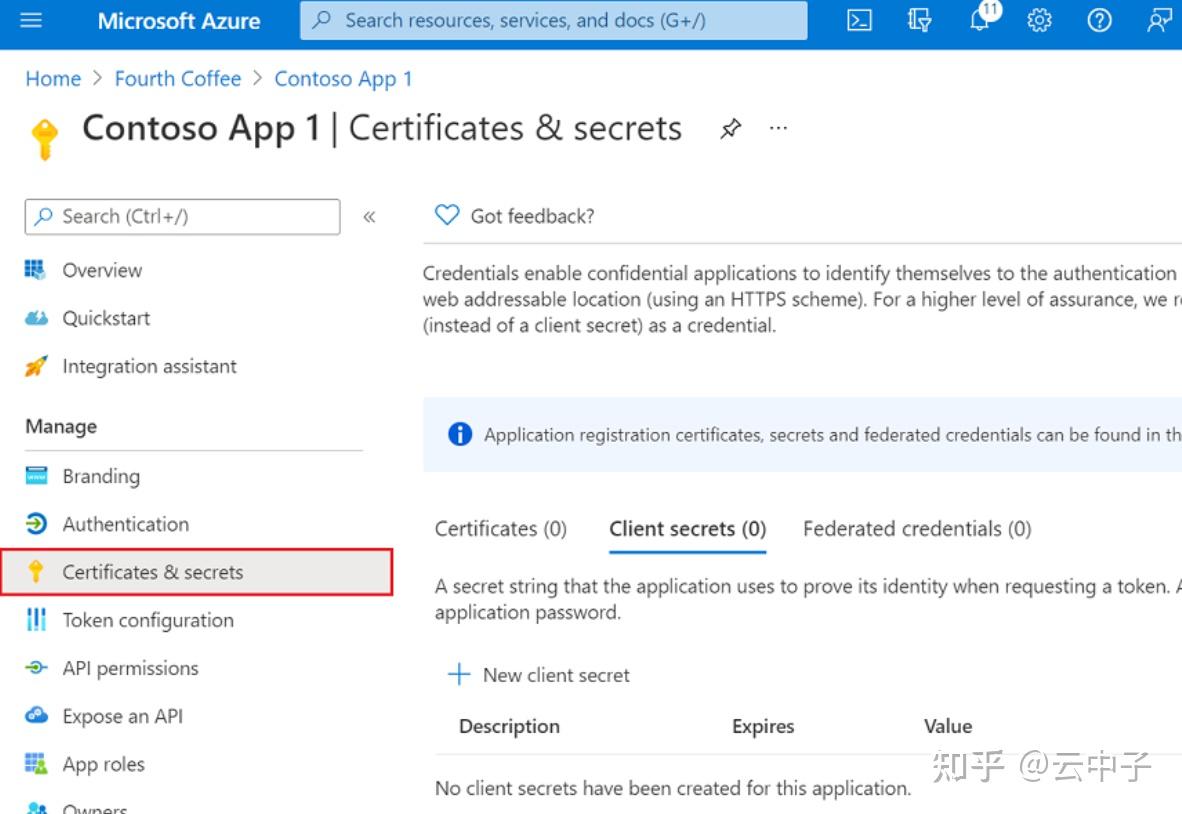
Task: Go to Token configuration
Action: pyautogui.click(x=147, y=620)
